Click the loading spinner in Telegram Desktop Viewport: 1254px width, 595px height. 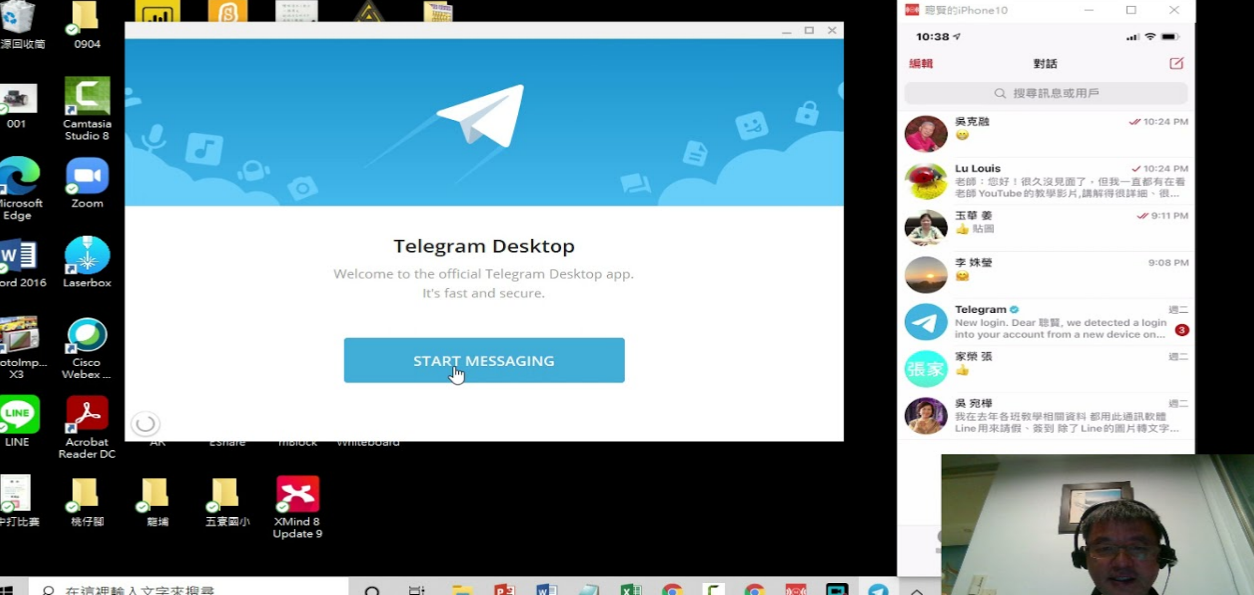(145, 423)
